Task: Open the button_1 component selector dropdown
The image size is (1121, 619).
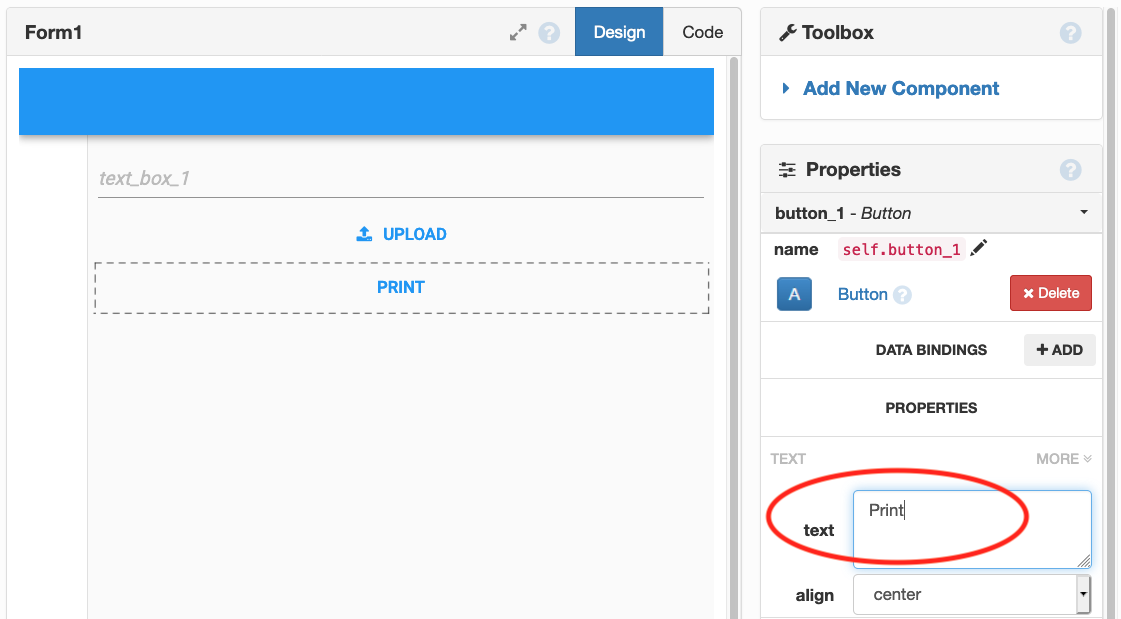Action: pos(1085,212)
